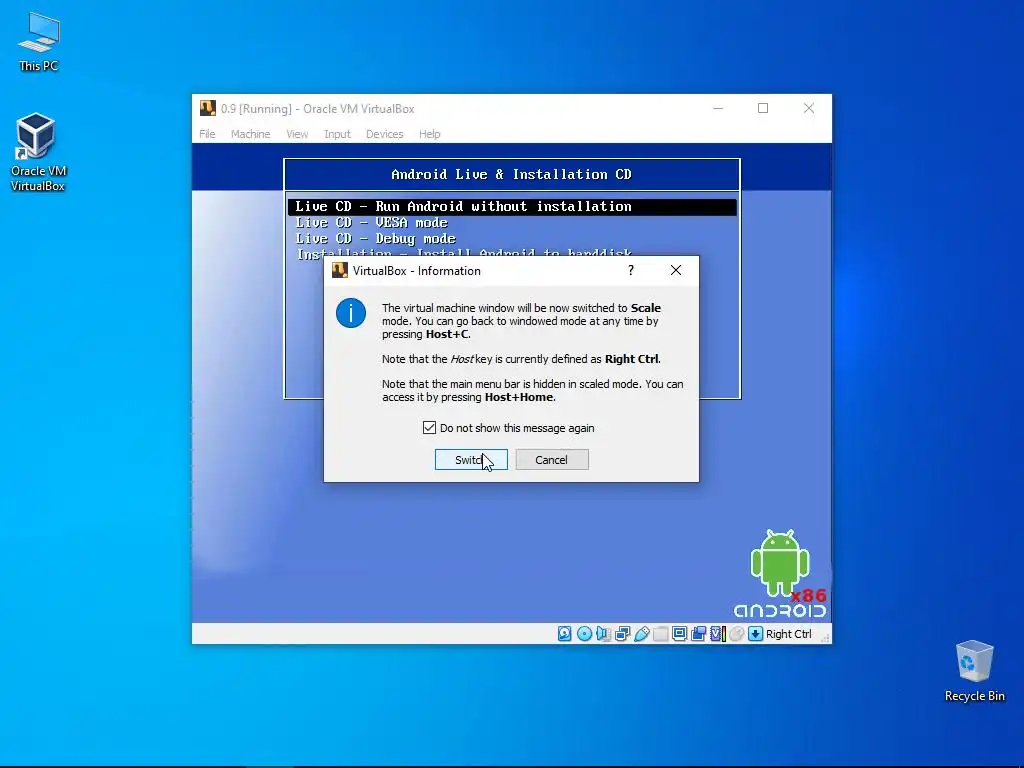Click the USB devices status icon
The width and height of the screenshot is (1024, 768).
click(641, 633)
